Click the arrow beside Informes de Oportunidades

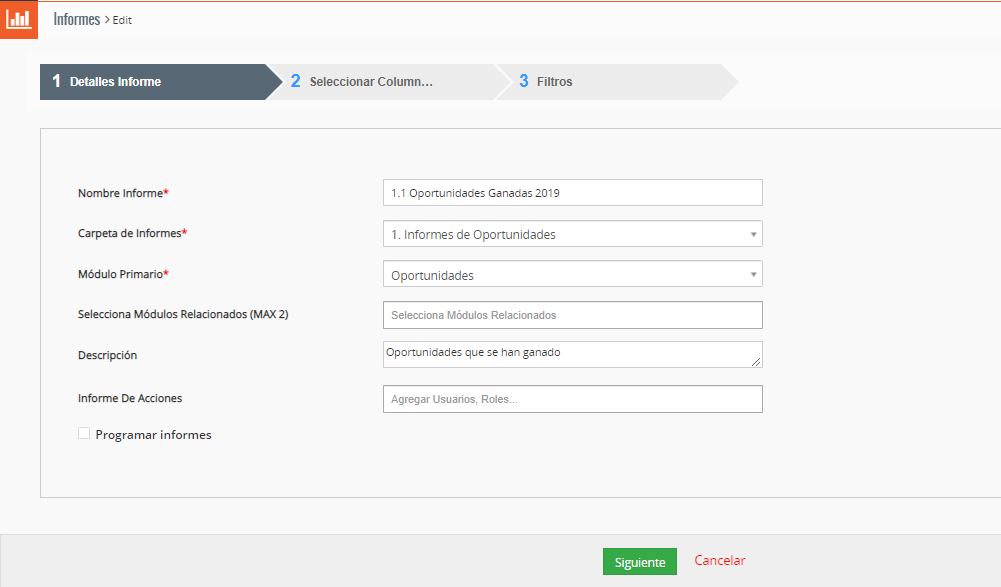click(753, 234)
